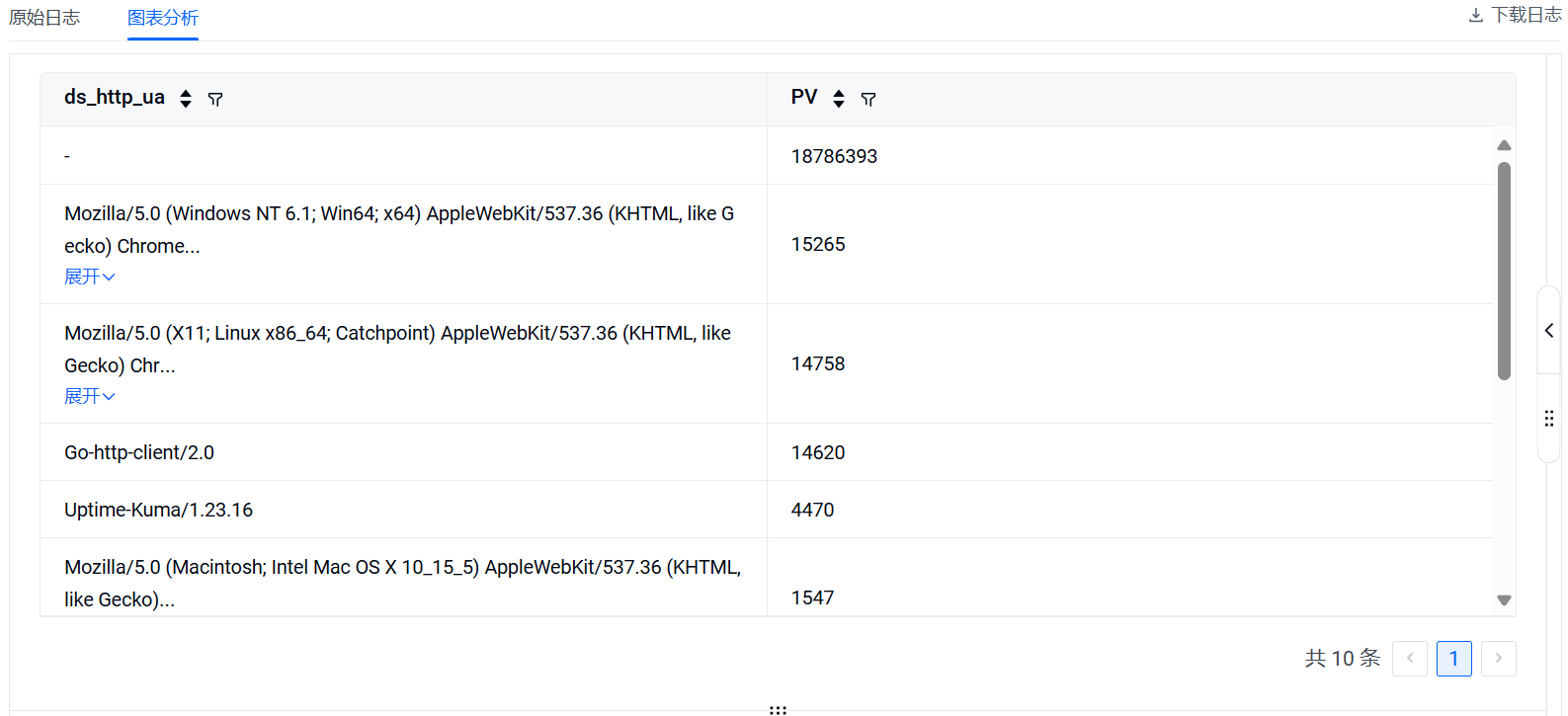Screen dimensions: 1568x716
Task: Open filter for PV column
Action: [x=868, y=99]
